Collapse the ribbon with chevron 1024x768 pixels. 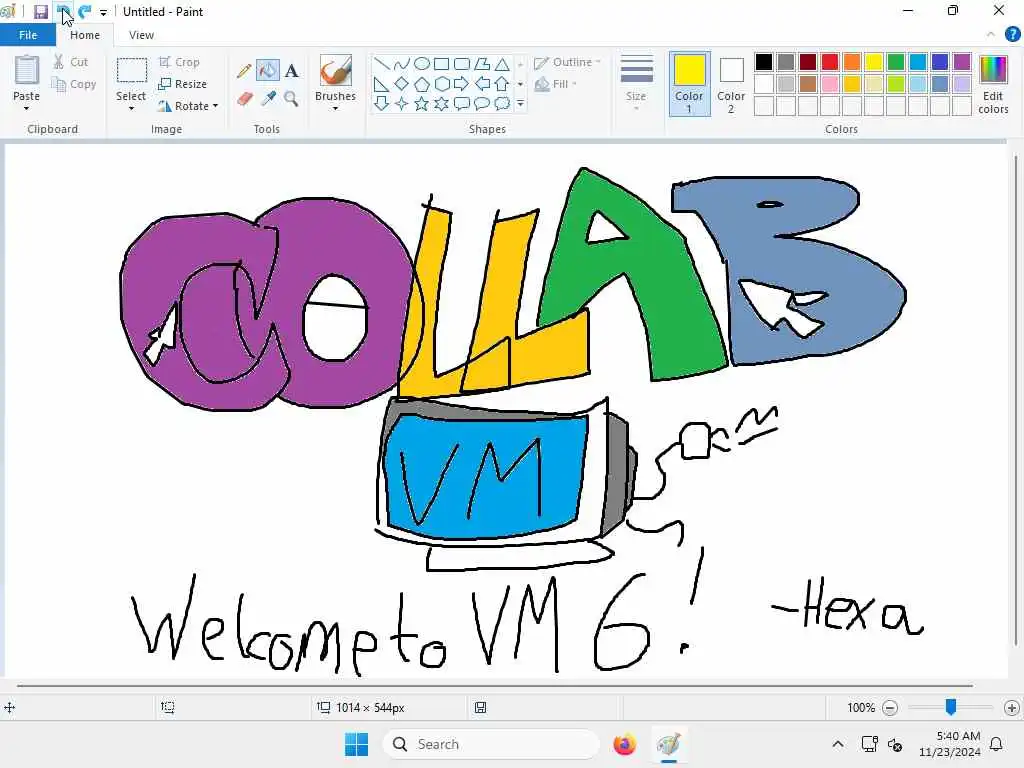(x=991, y=35)
